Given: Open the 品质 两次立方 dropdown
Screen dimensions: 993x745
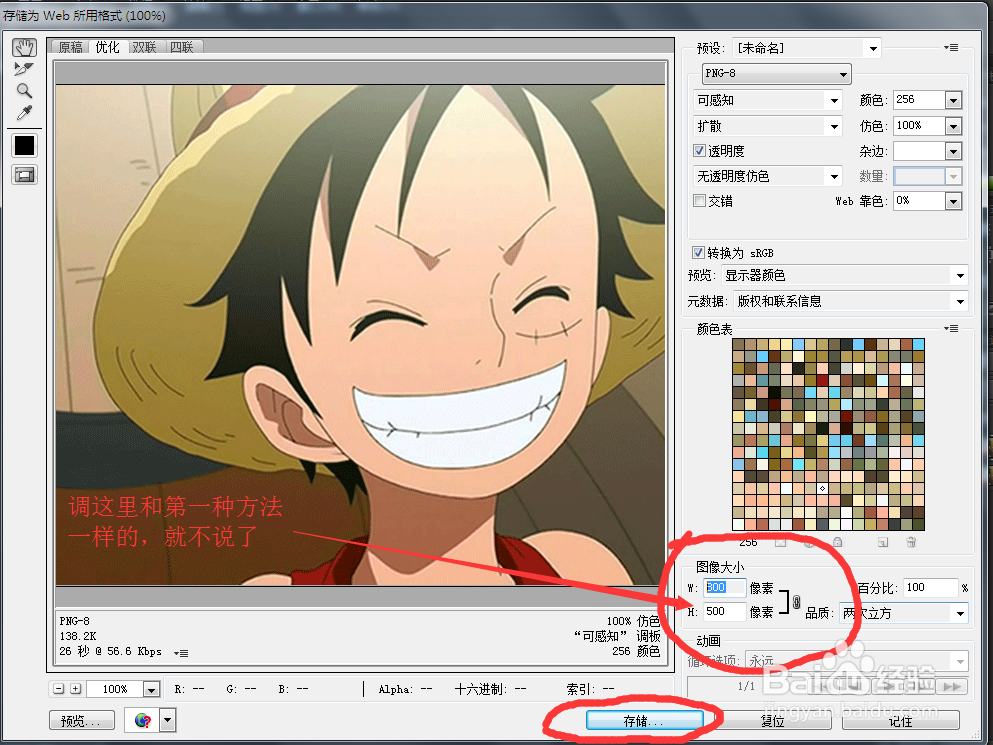Looking at the screenshot, I should [904, 613].
